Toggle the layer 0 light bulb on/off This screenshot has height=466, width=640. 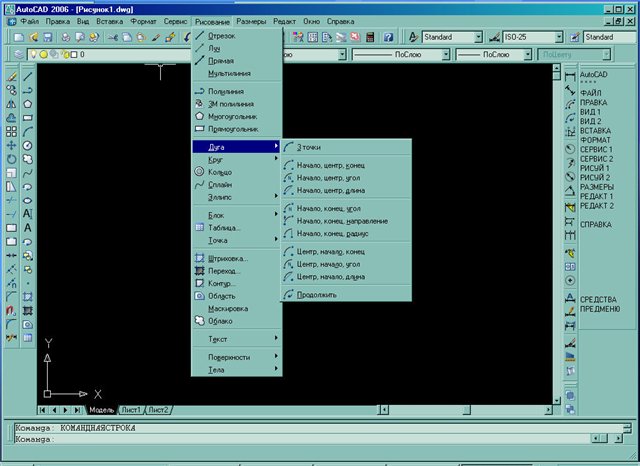[x=32, y=55]
